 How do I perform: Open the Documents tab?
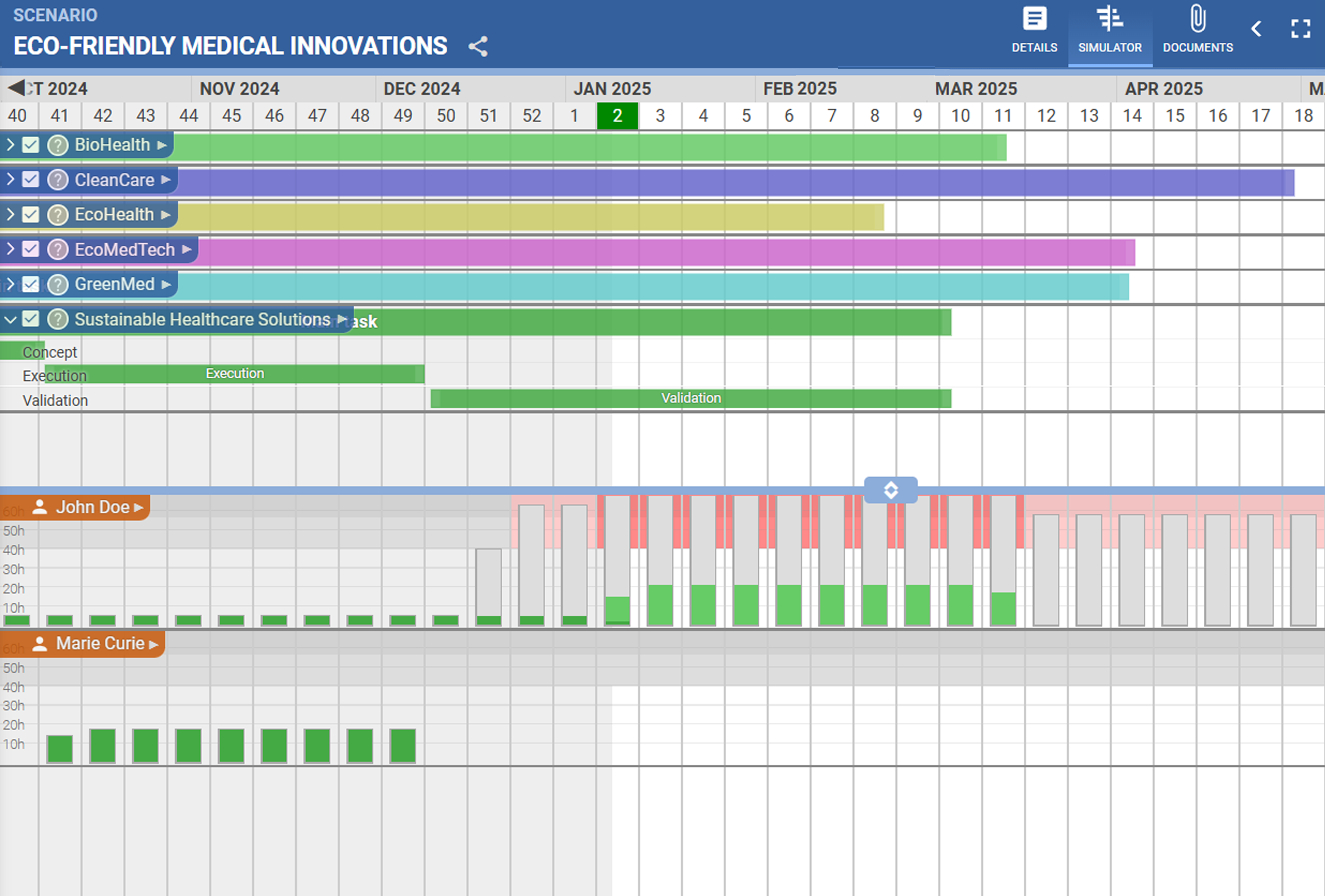coord(1198,31)
